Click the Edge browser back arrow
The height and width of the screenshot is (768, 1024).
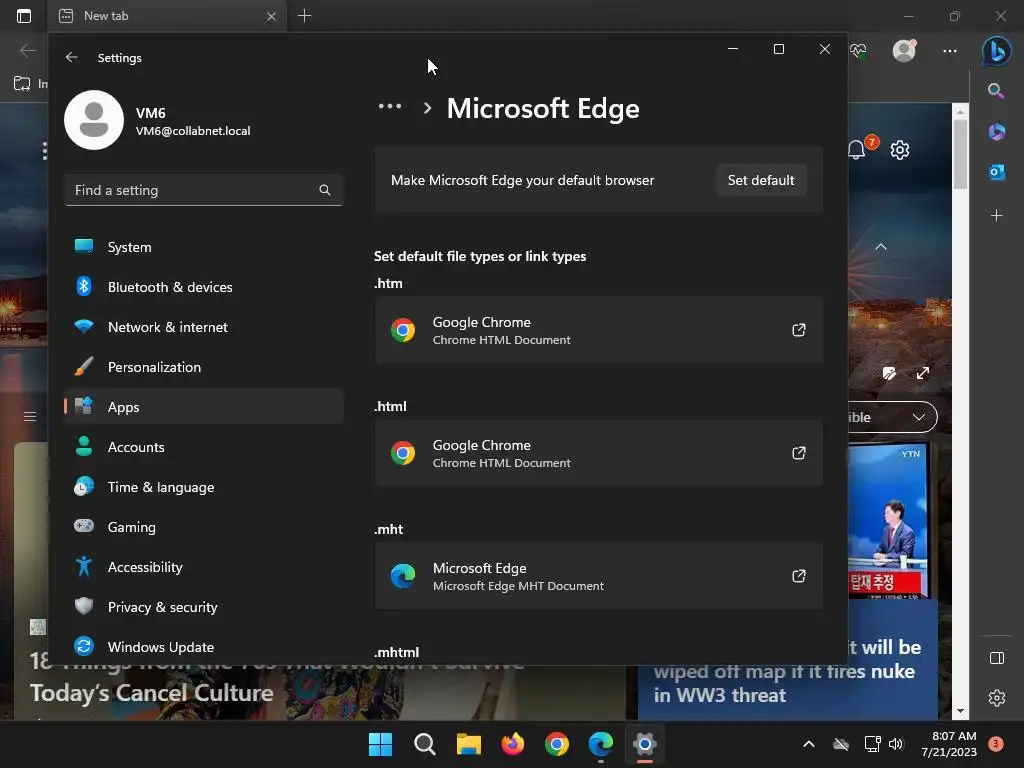[x=27, y=50]
